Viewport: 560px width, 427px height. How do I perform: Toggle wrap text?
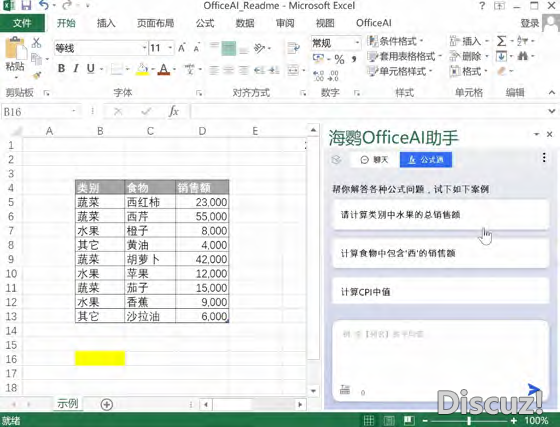click(293, 48)
